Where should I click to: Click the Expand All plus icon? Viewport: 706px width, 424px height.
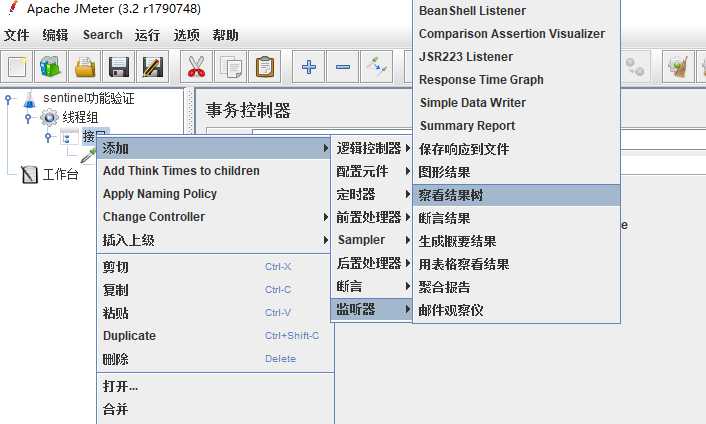pyautogui.click(x=308, y=67)
